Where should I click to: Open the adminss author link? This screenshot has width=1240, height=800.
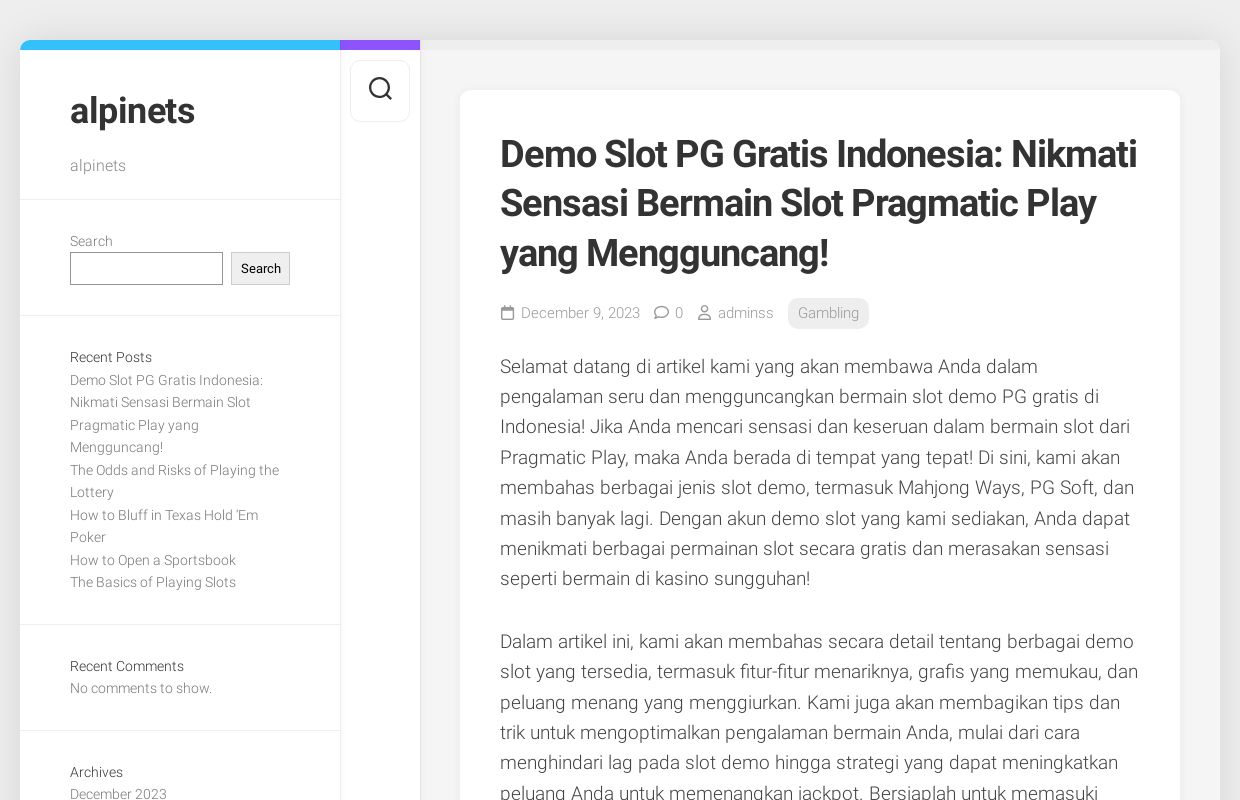[745, 313]
